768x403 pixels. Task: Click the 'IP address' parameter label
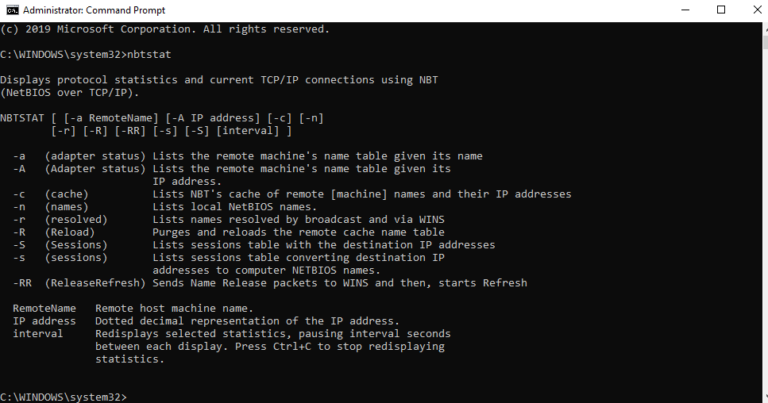[x=44, y=321]
